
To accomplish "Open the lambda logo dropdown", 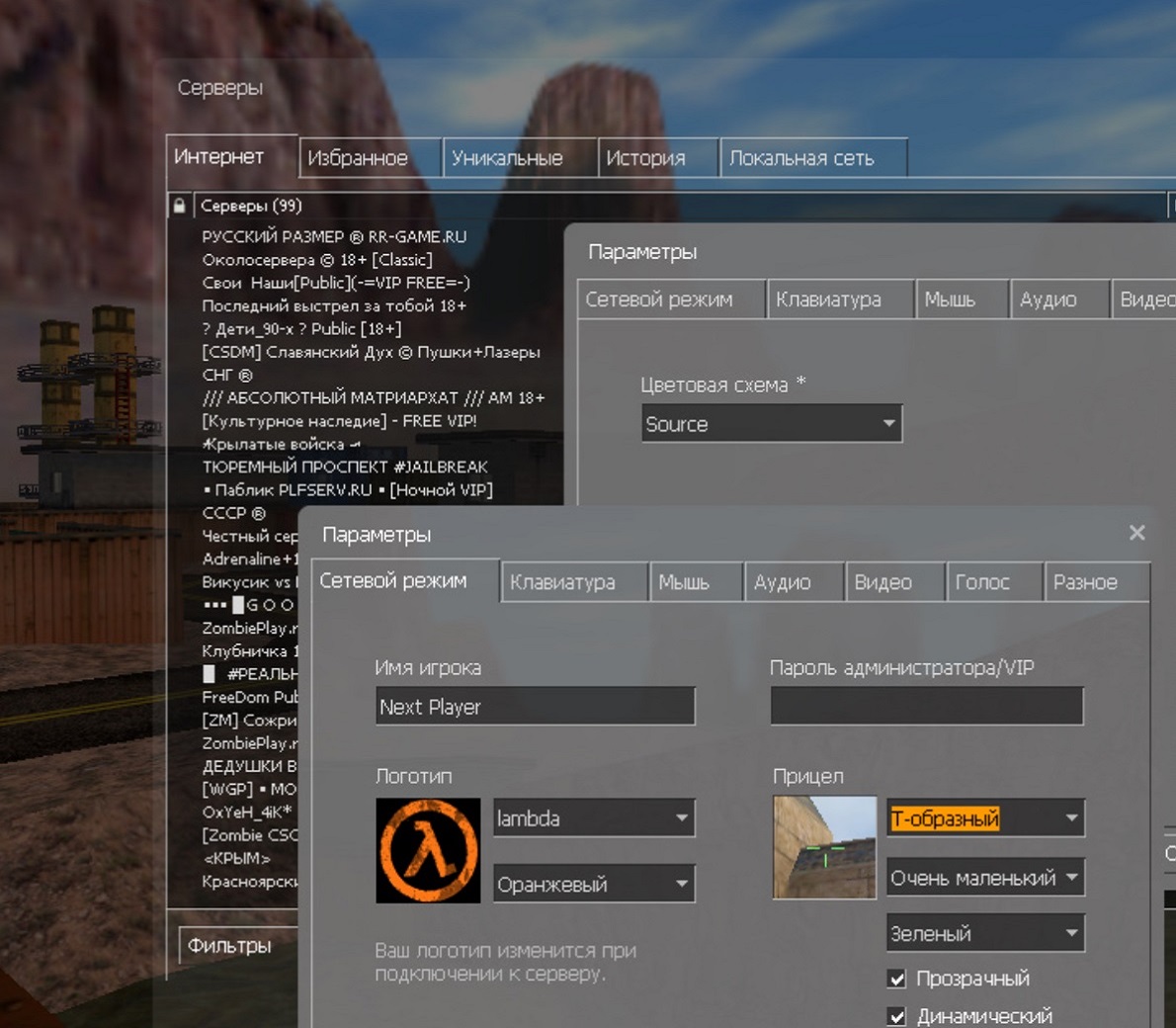I will (593, 818).
